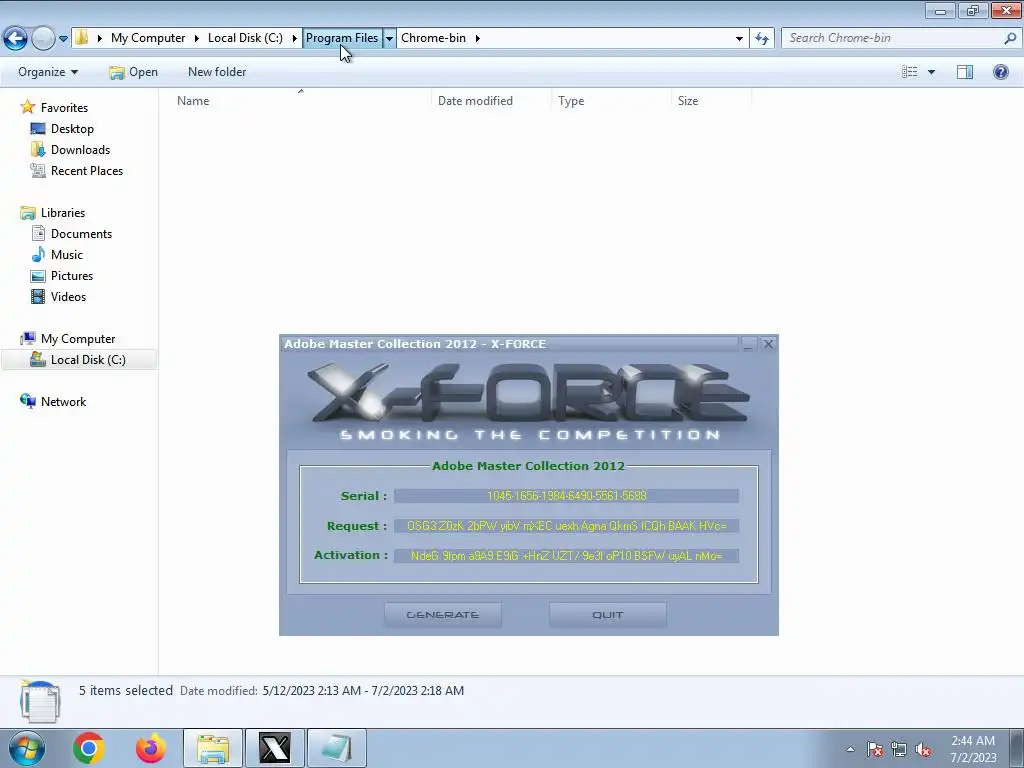Navigate to Local Disk (C:) breadcrumb
Viewport: 1024px width, 768px height.
245,38
